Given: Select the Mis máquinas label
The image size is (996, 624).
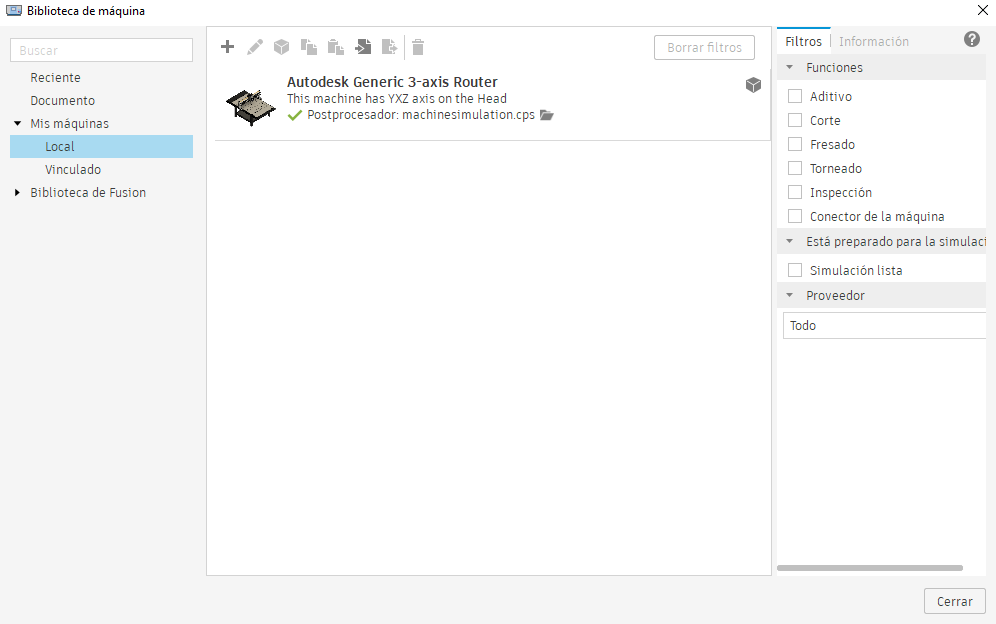Looking at the screenshot, I should click(70, 123).
